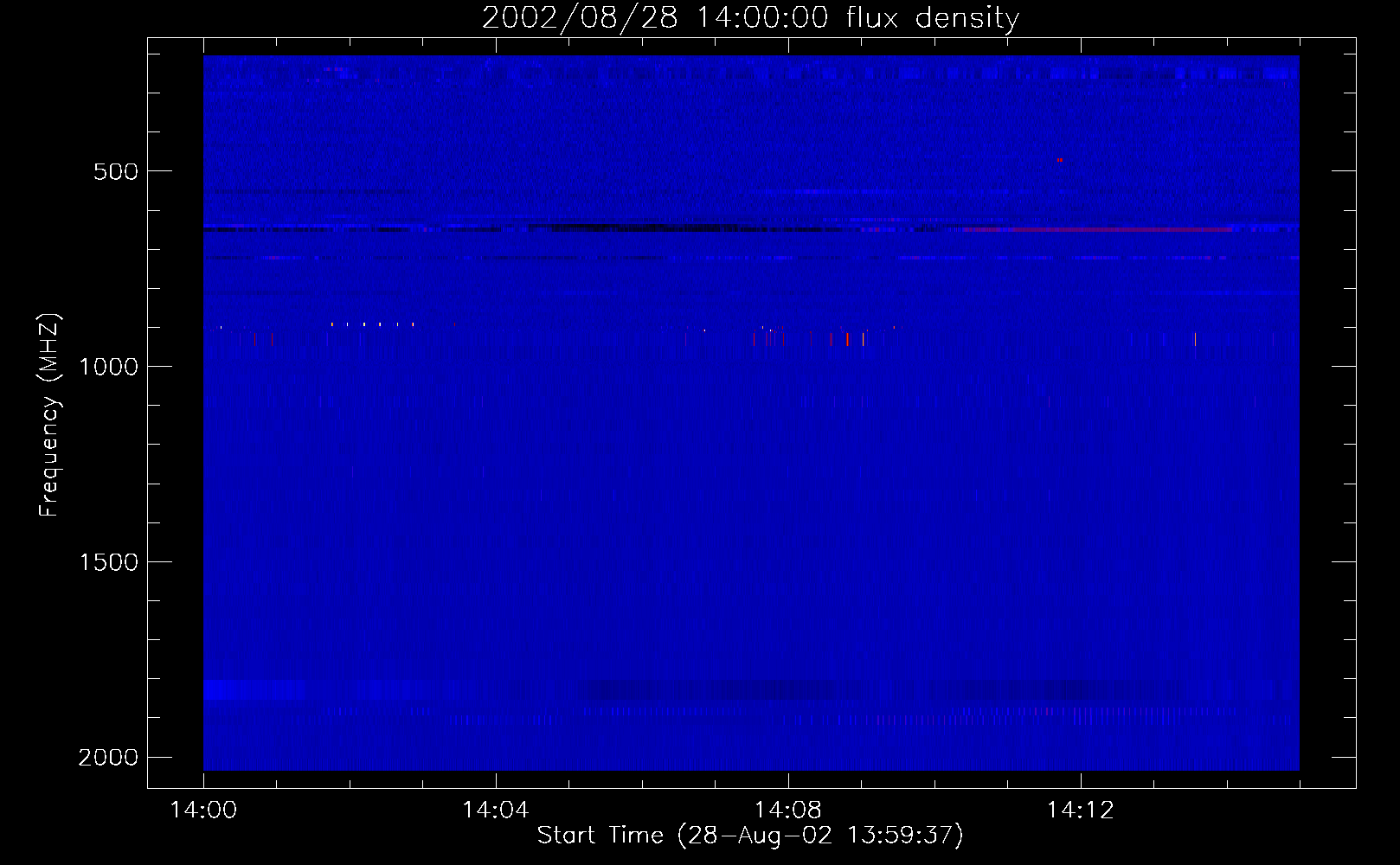The width and height of the screenshot is (1400, 865).
Task: Select the 2000 frequency tick label
Action: tap(108, 758)
